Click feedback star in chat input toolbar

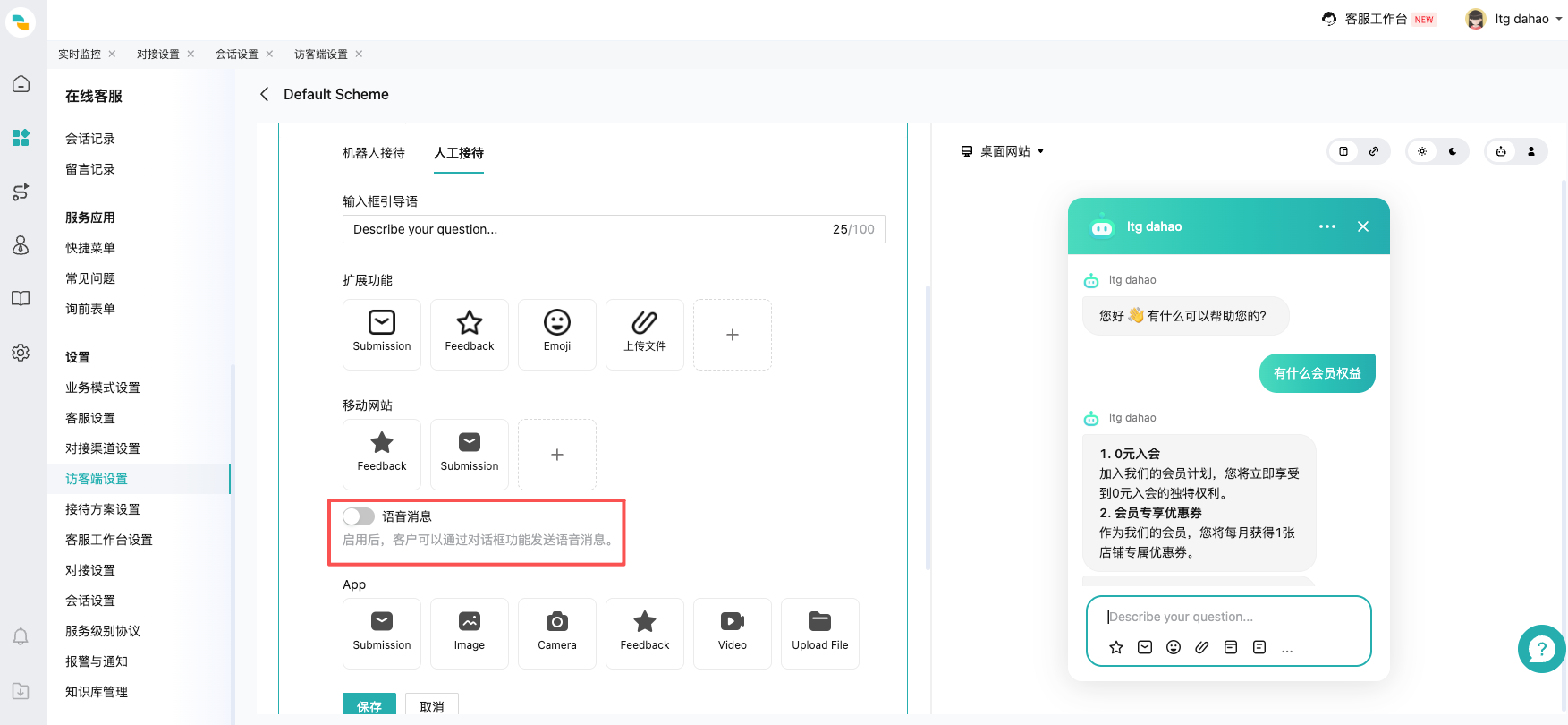pos(1116,647)
